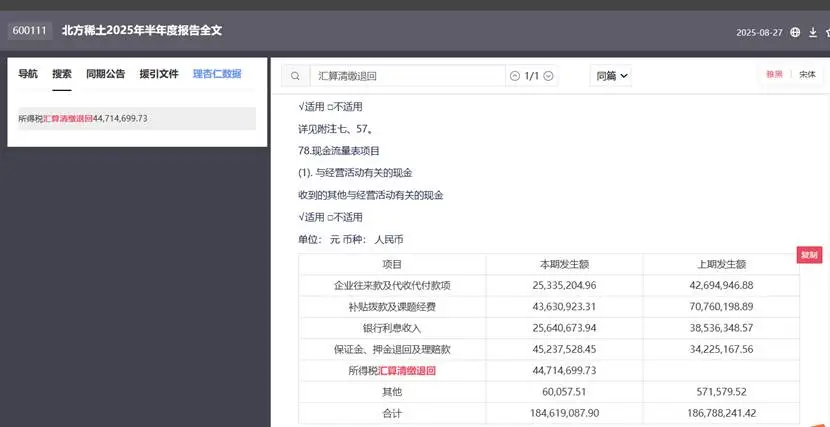Click the row label 其他
830x427 pixels.
(x=392, y=392)
